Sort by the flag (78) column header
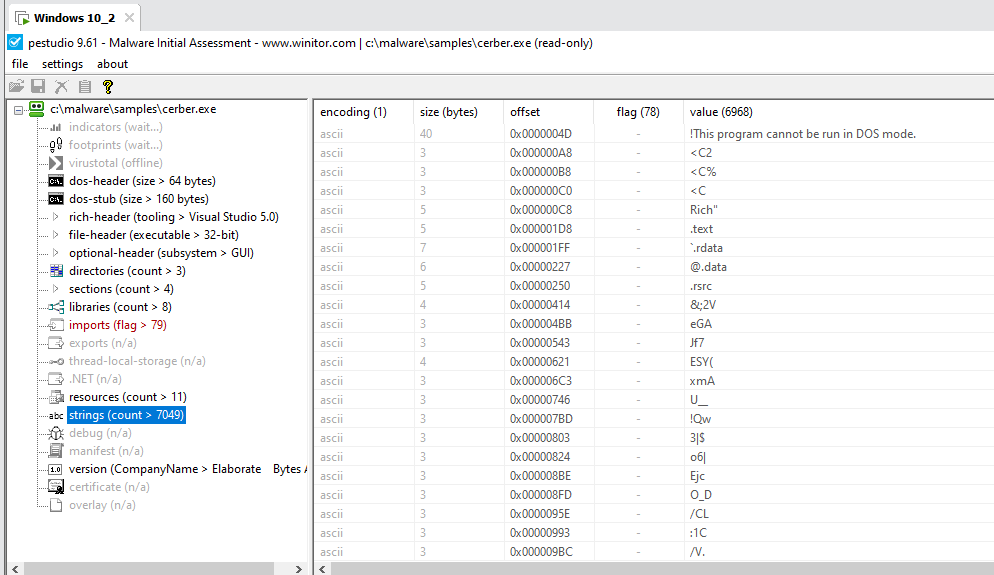This screenshot has width=994, height=575. (638, 112)
